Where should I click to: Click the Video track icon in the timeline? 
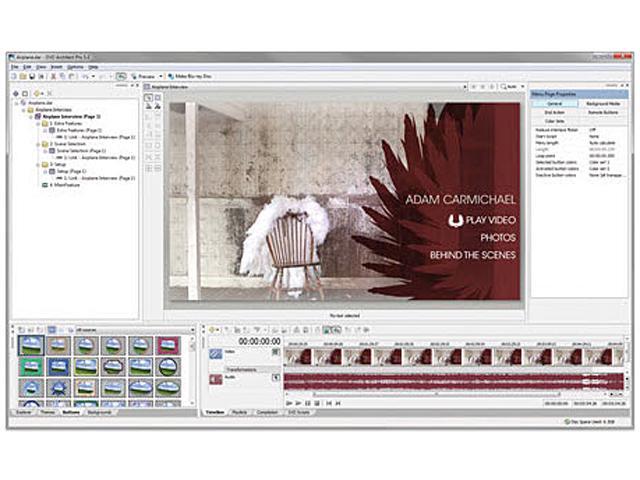[x=216, y=353]
